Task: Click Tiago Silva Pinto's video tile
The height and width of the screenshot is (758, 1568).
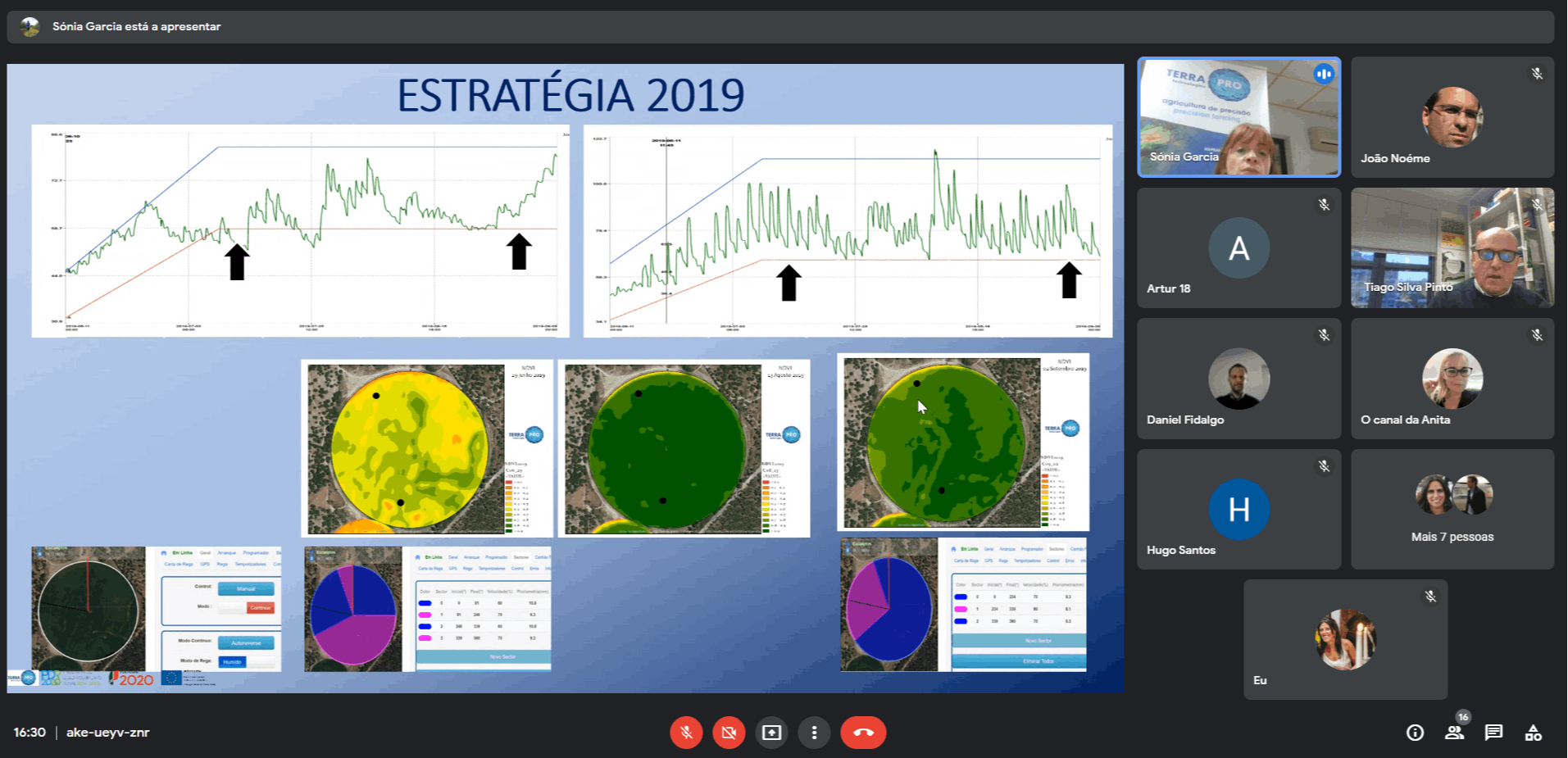Action: pos(1452,247)
